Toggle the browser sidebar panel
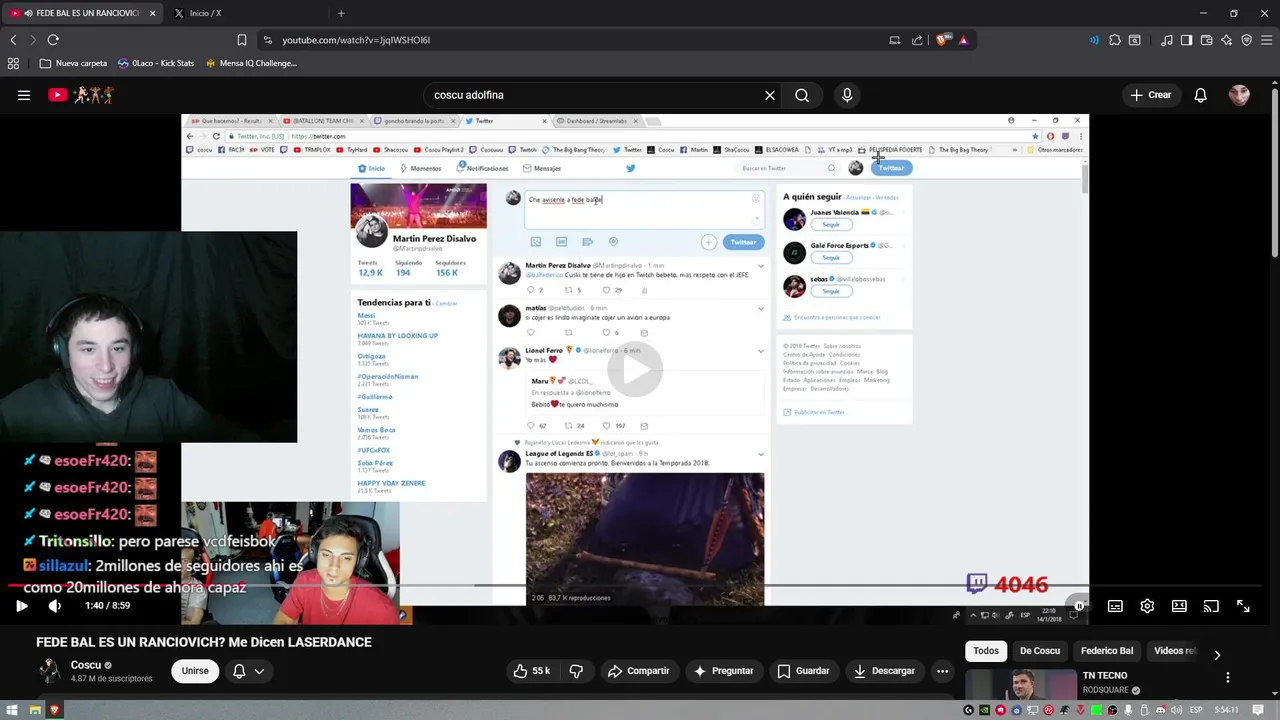This screenshot has width=1280, height=720. click(1186, 40)
